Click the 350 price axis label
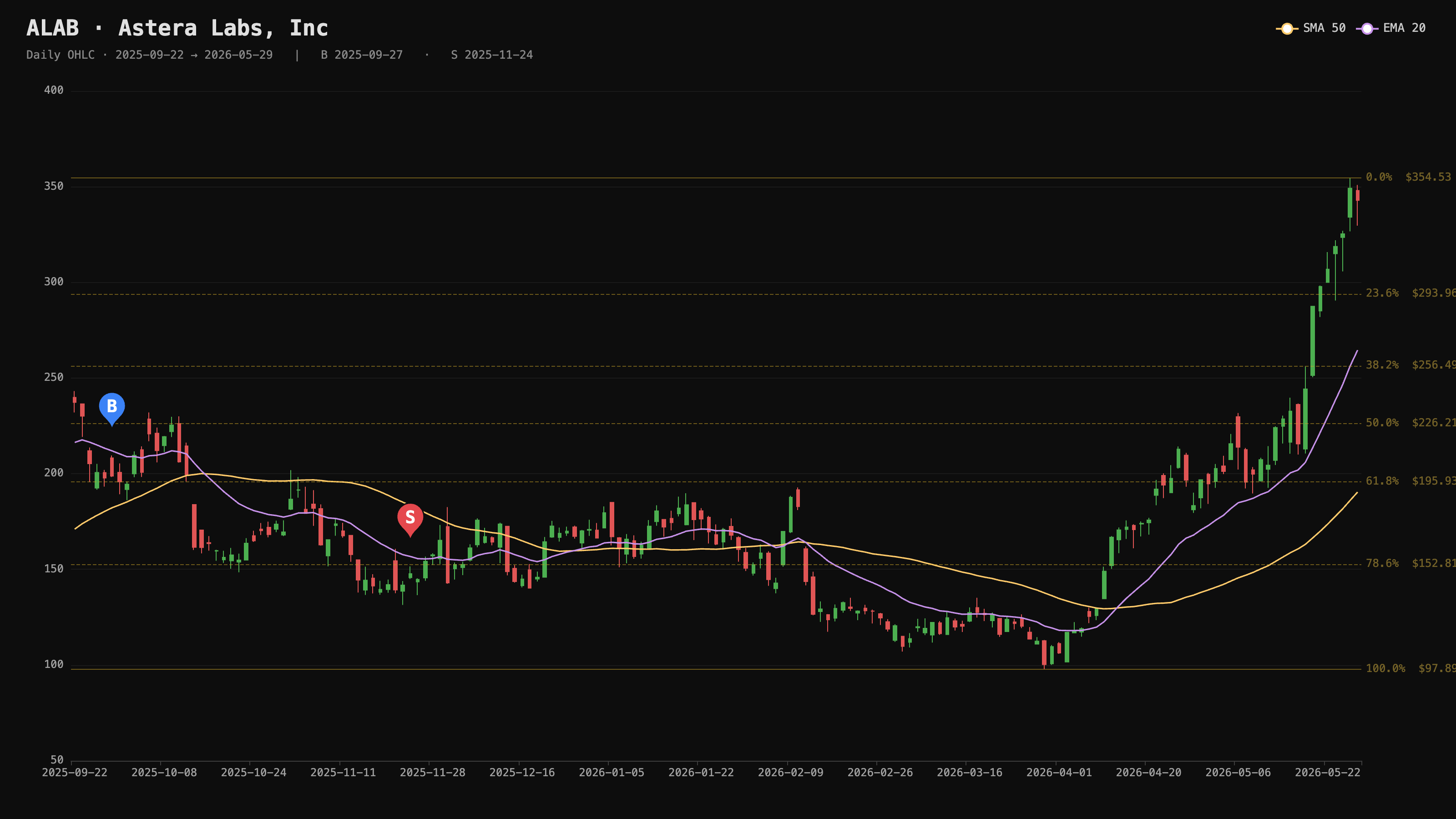Viewport: 1456px width, 819px height. [54, 186]
